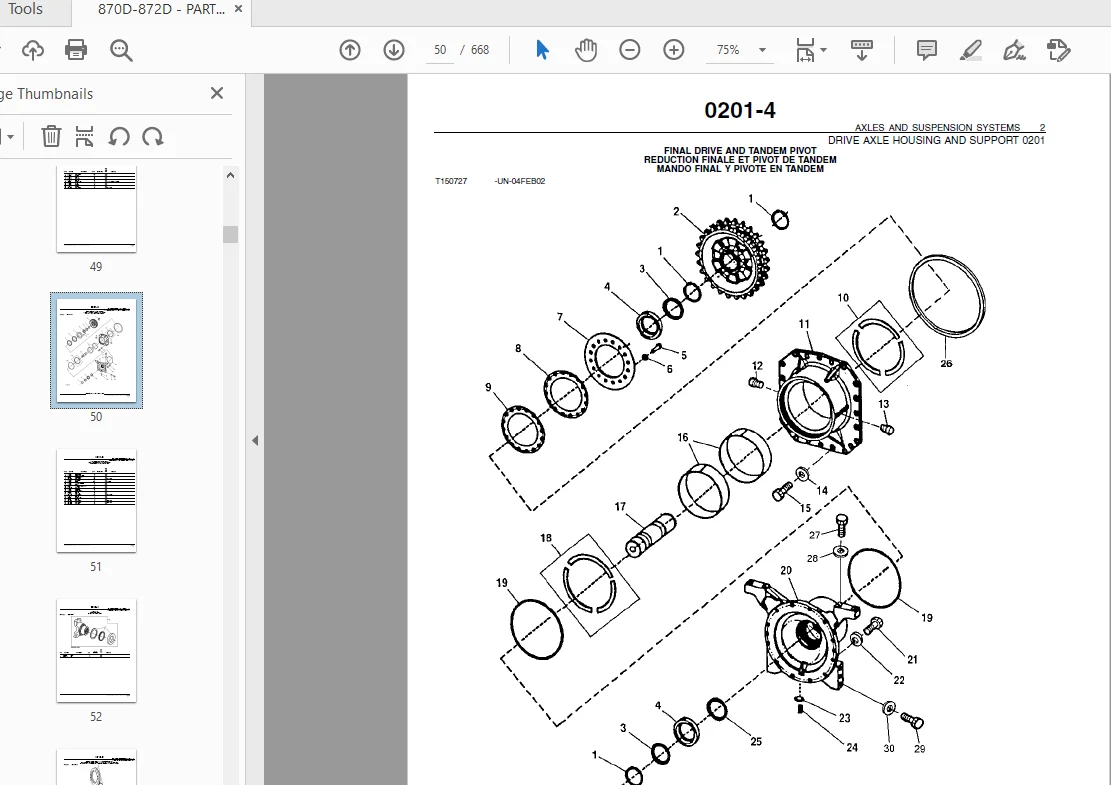
Task: Go to previous page arrow
Action: (x=350, y=50)
